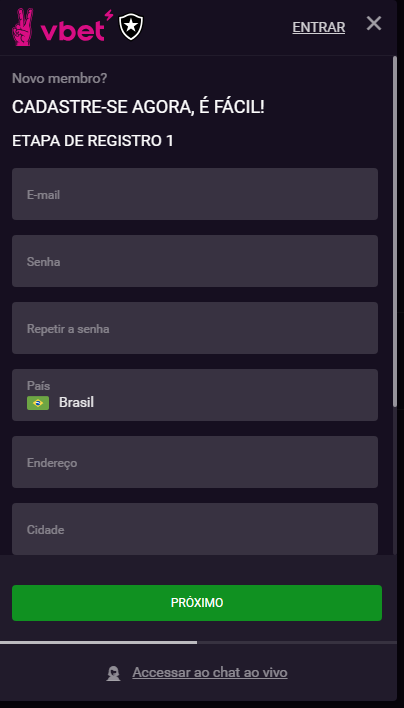Click the Brazil flag icon
The height and width of the screenshot is (708, 404).
38,403
